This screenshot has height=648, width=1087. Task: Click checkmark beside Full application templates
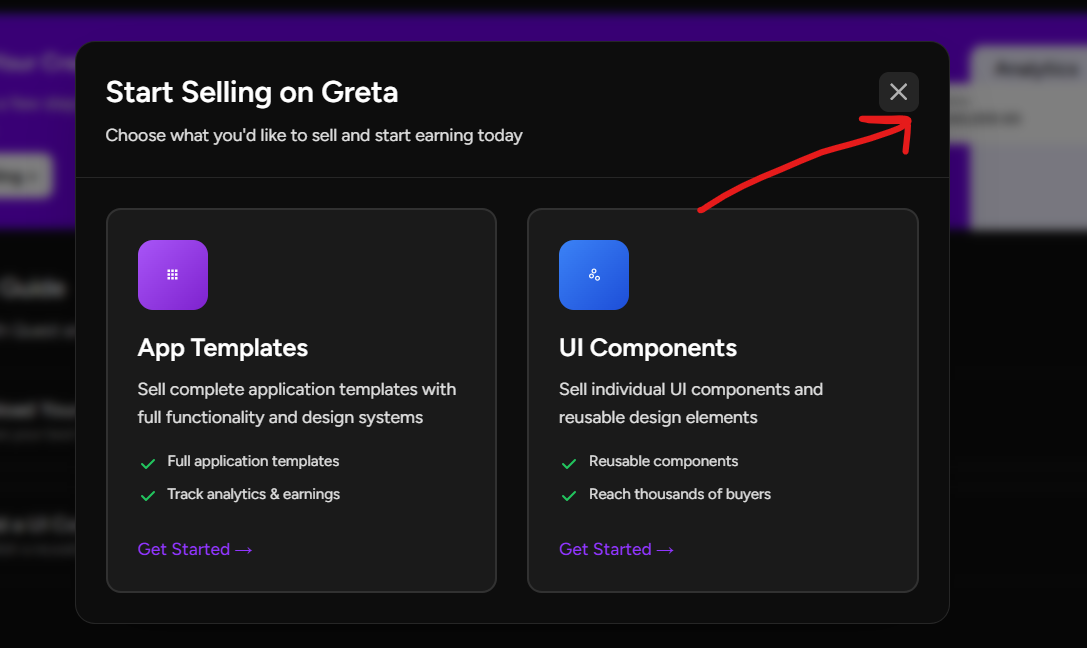148,464
